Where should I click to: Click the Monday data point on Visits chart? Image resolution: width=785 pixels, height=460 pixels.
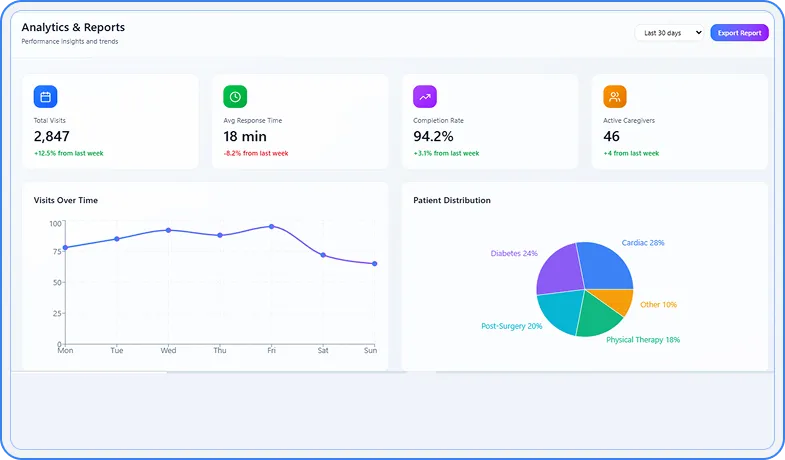click(x=65, y=247)
